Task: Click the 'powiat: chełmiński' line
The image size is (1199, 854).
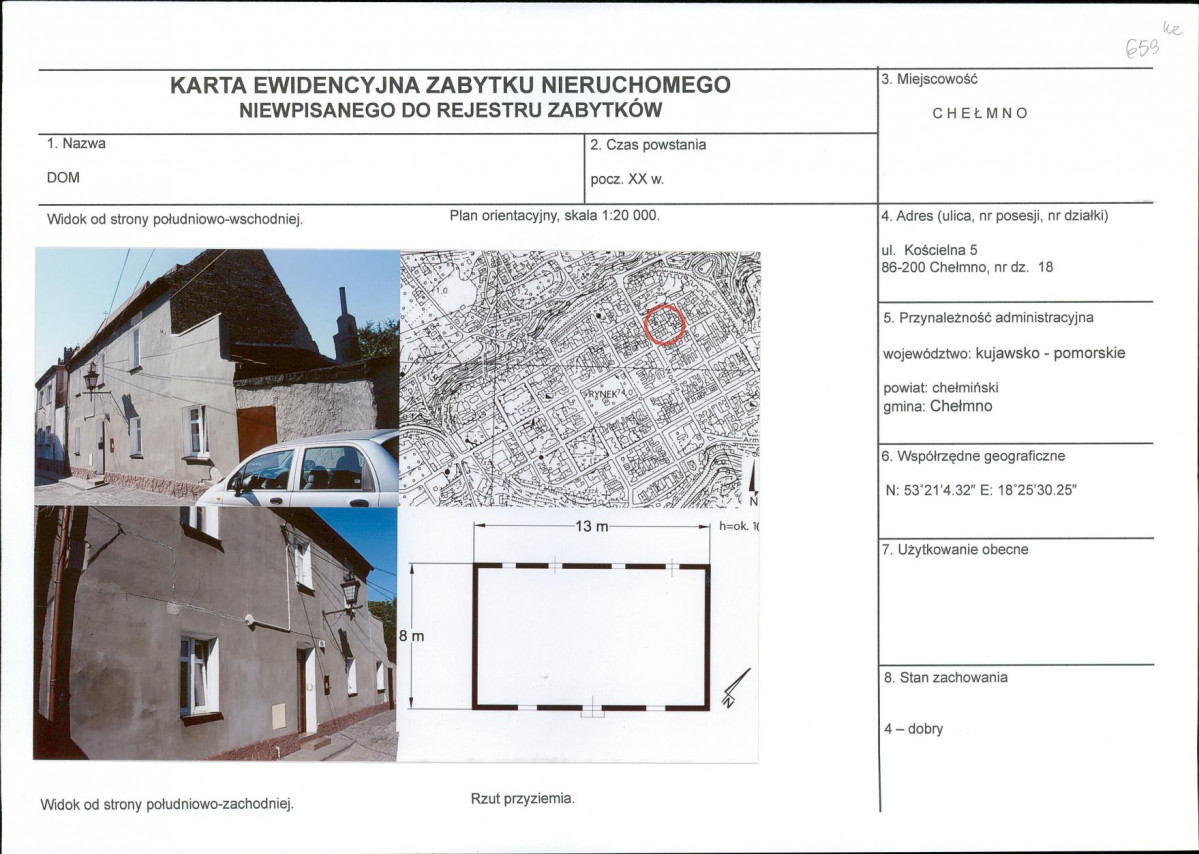Action: point(941,388)
